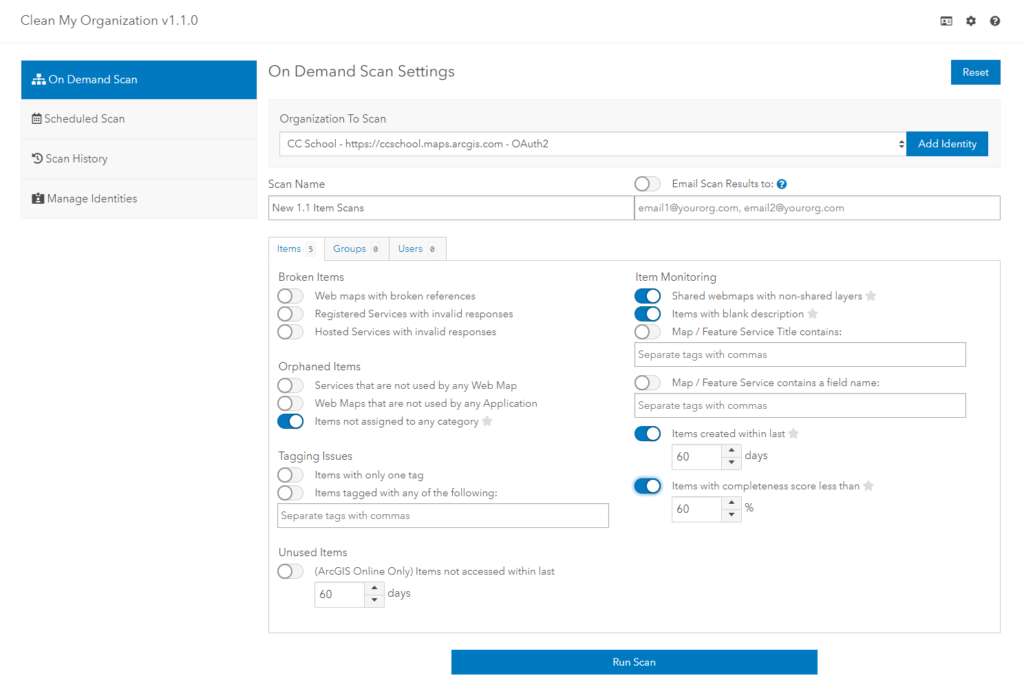
Task: Click the Add Identity button
Action: [x=946, y=144]
